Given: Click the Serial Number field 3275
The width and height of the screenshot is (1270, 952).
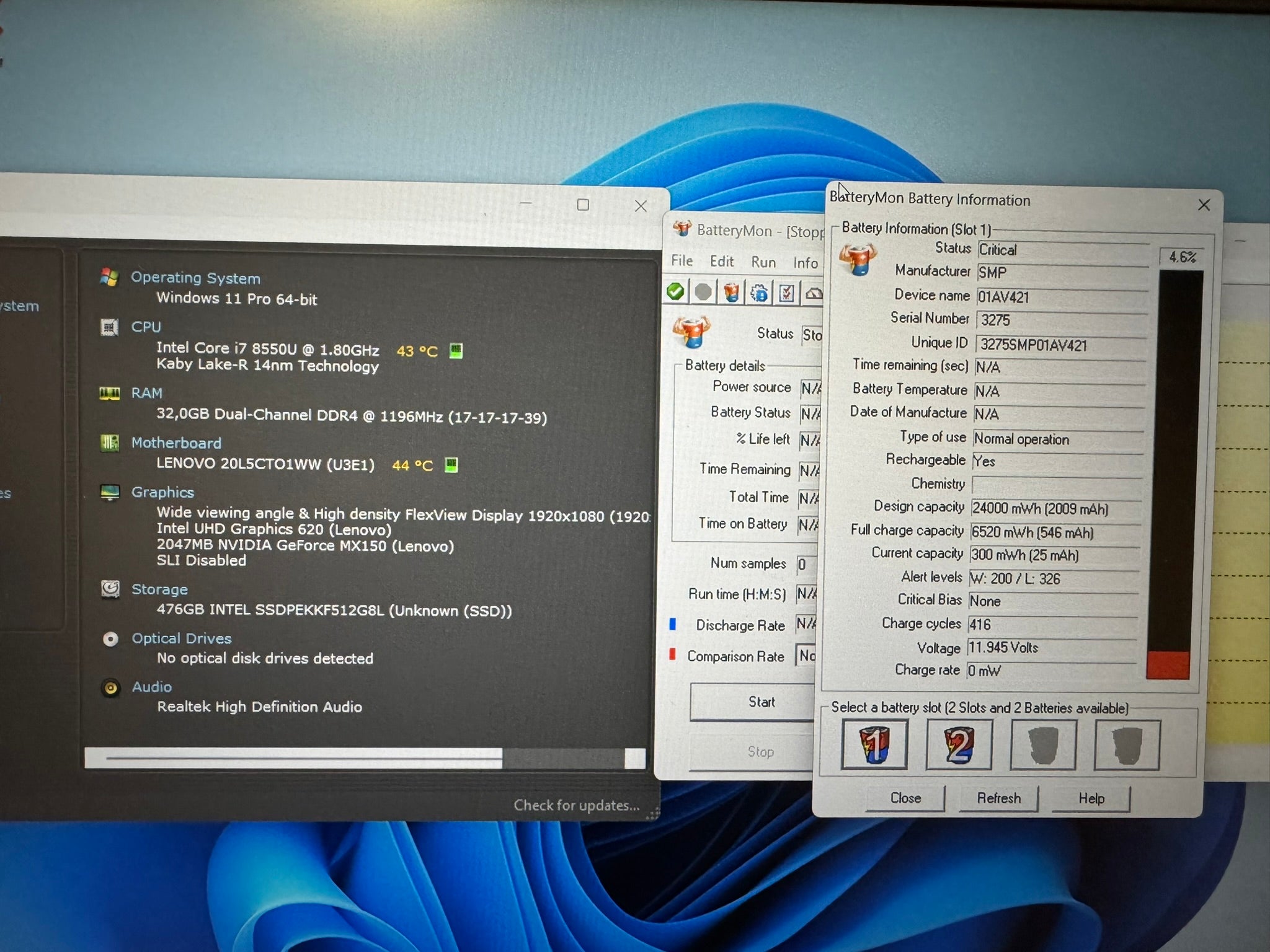Looking at the screenshot, I should click(x=1062, y=320).
